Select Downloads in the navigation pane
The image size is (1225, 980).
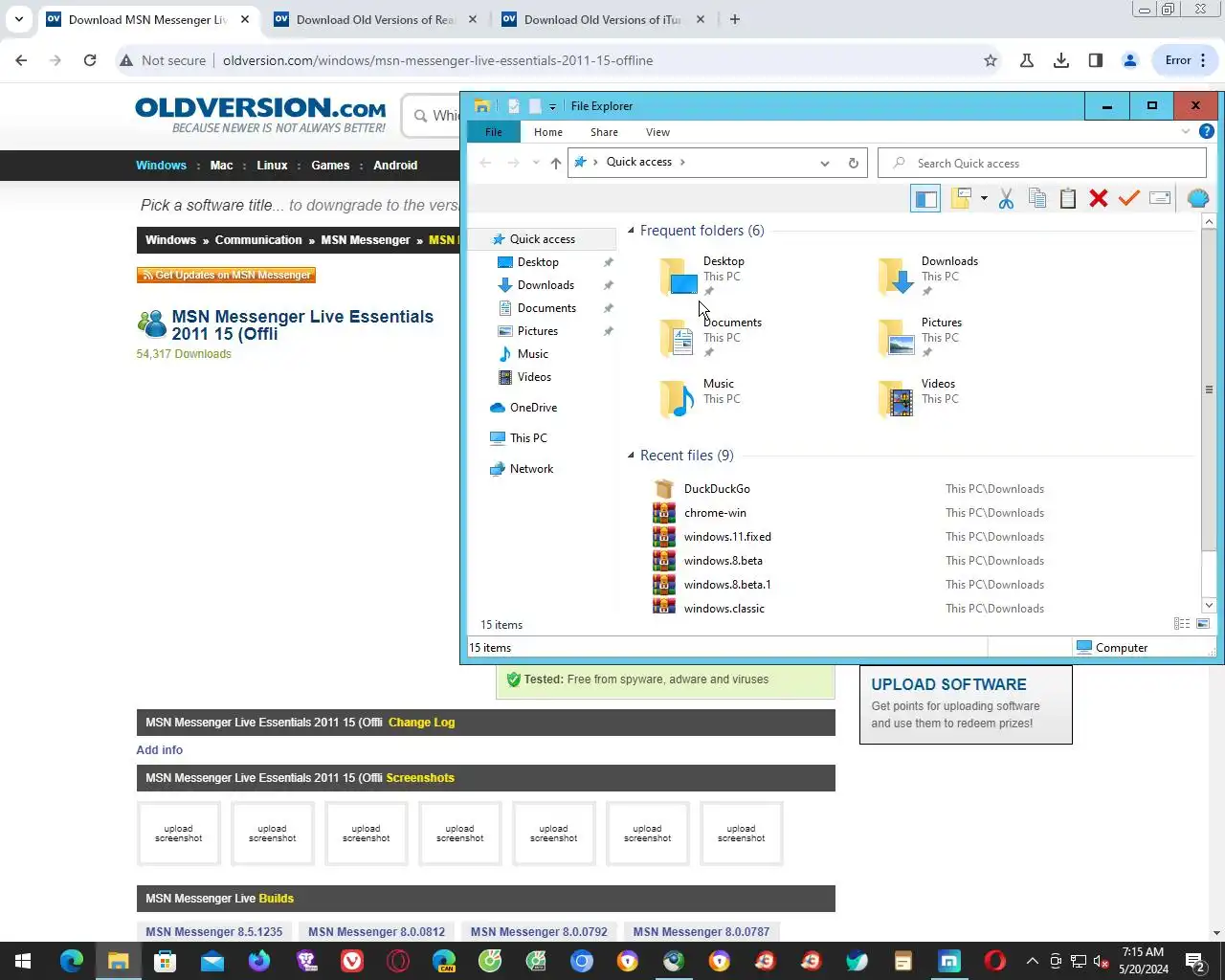[546, 285]
